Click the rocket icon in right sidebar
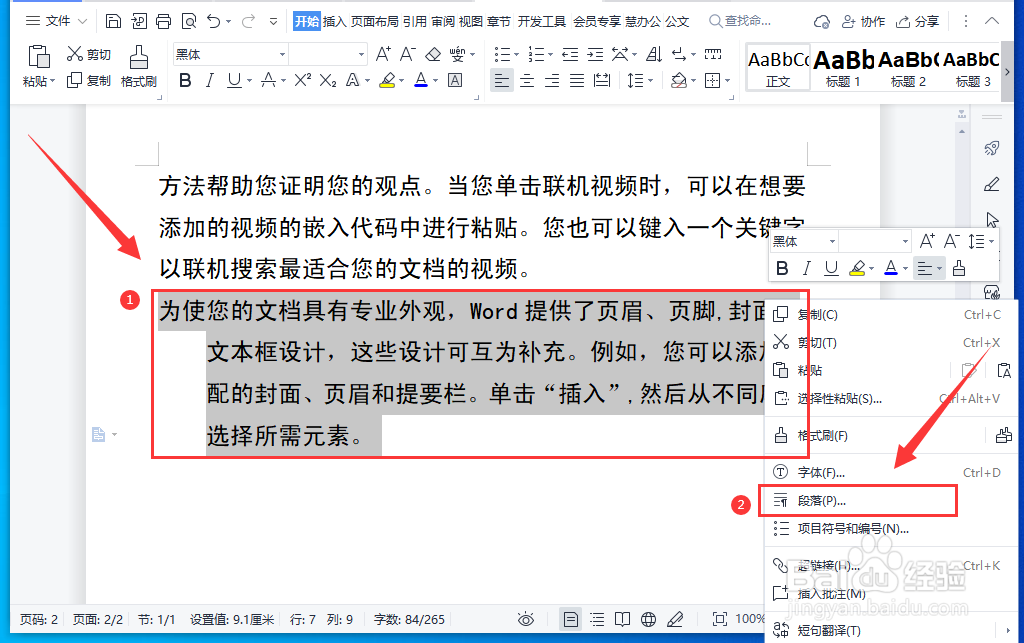This screenshot has height=643, width=1024. point(991,149)
